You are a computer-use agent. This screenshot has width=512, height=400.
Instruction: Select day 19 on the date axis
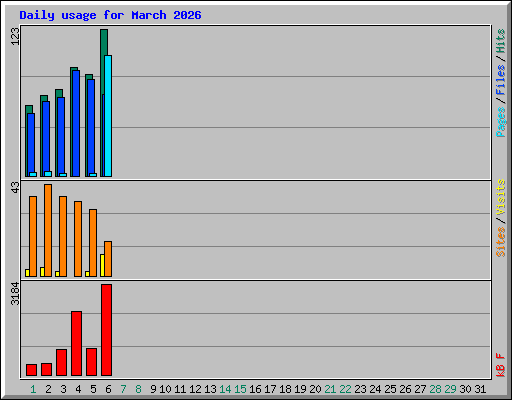tap(300, 389)
